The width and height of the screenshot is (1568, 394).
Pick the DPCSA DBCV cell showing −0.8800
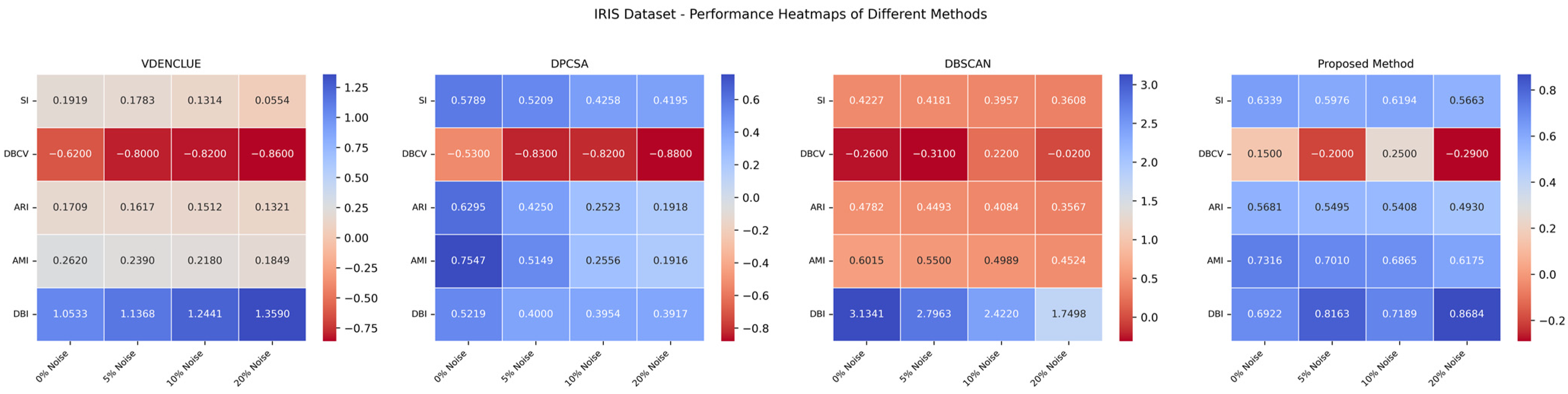pos(670,154)
